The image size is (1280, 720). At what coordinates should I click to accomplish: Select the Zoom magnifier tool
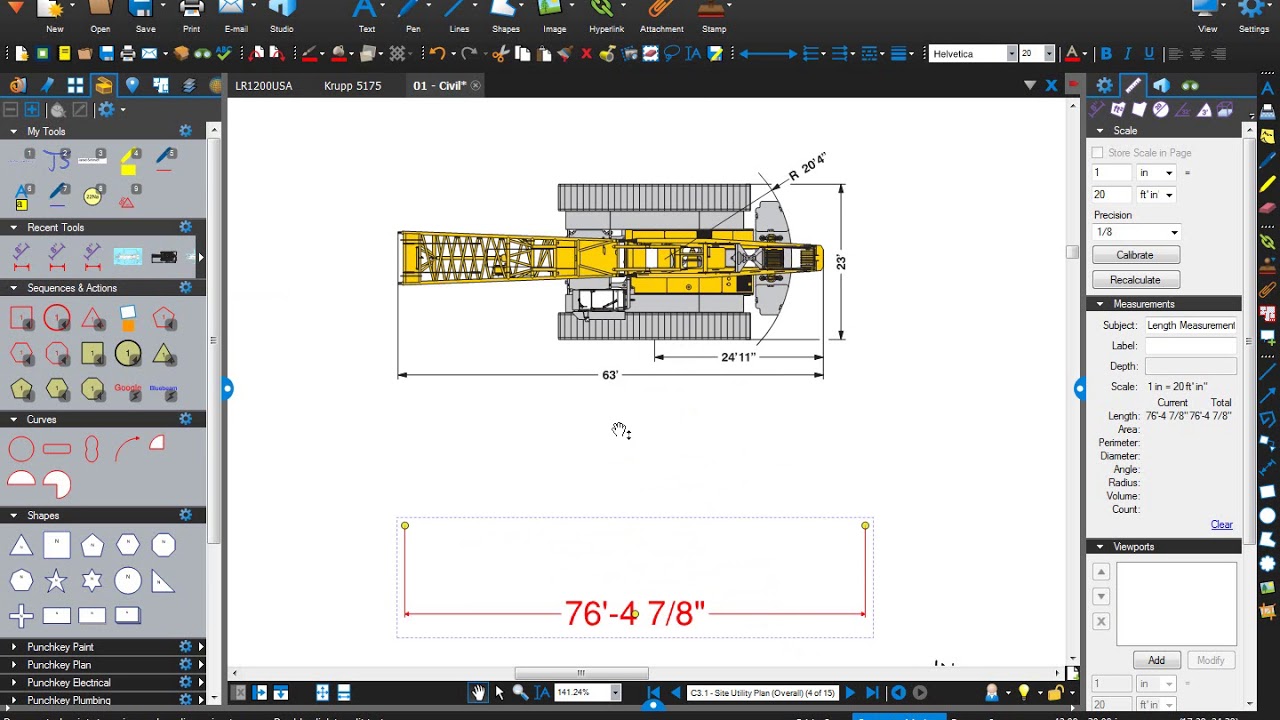tap(520, 692)
